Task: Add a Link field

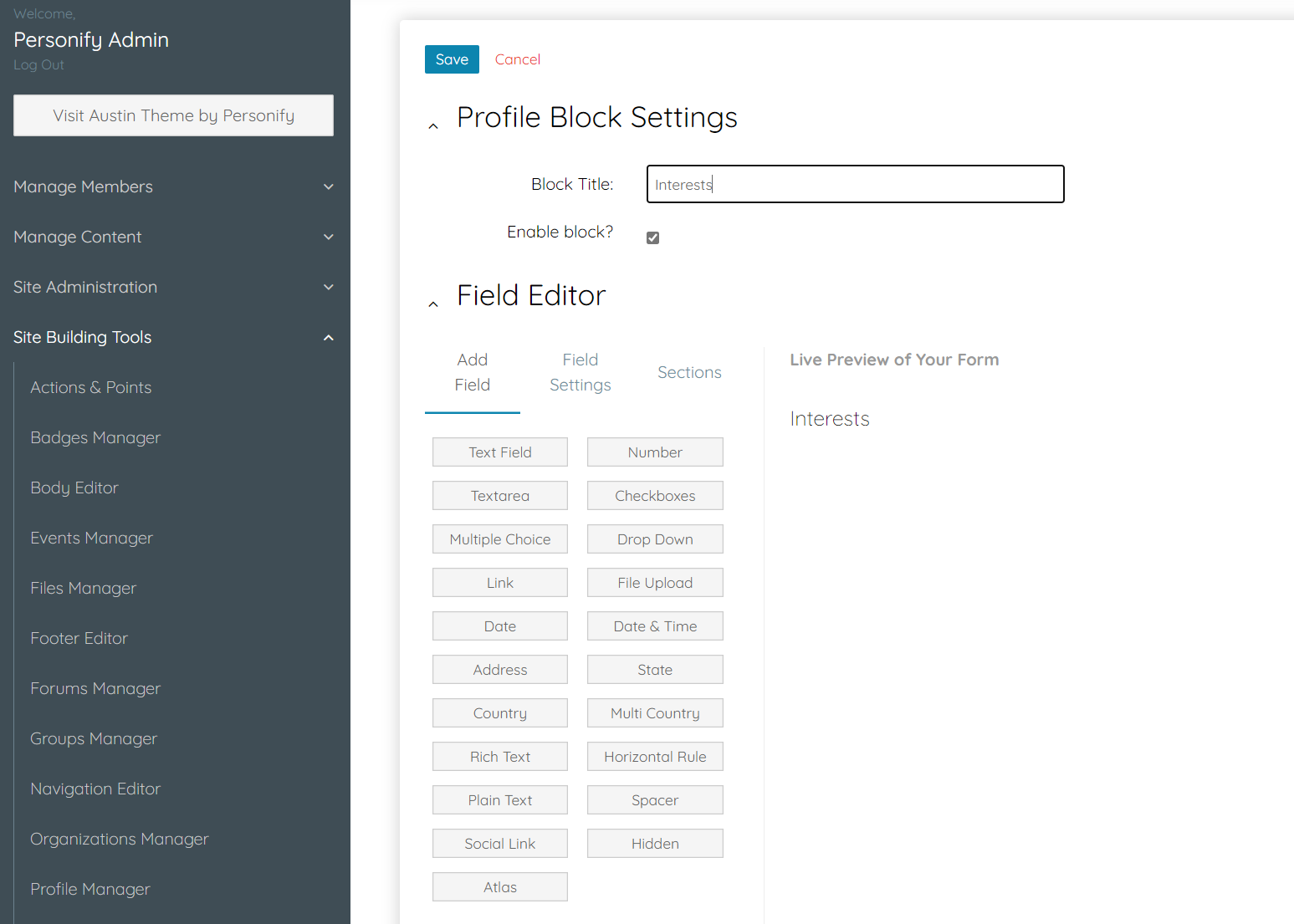Action: click(x=500, y=583)
